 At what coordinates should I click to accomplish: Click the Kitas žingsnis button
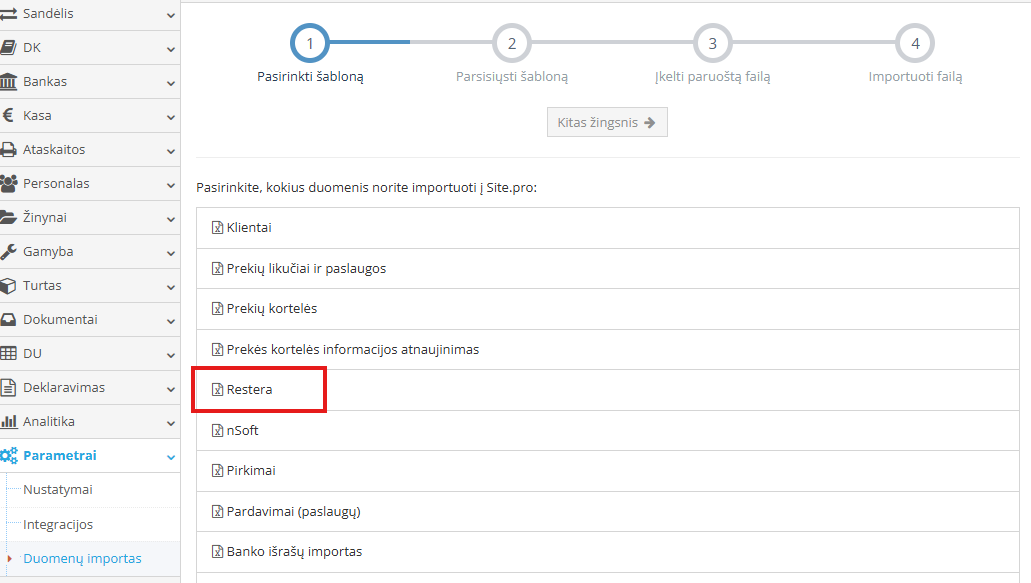pyautogui.click(x=607, y=122)
